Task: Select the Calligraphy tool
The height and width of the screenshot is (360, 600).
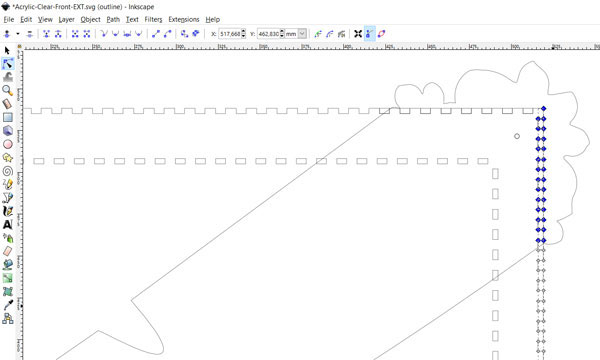Action: pos(8,211)
